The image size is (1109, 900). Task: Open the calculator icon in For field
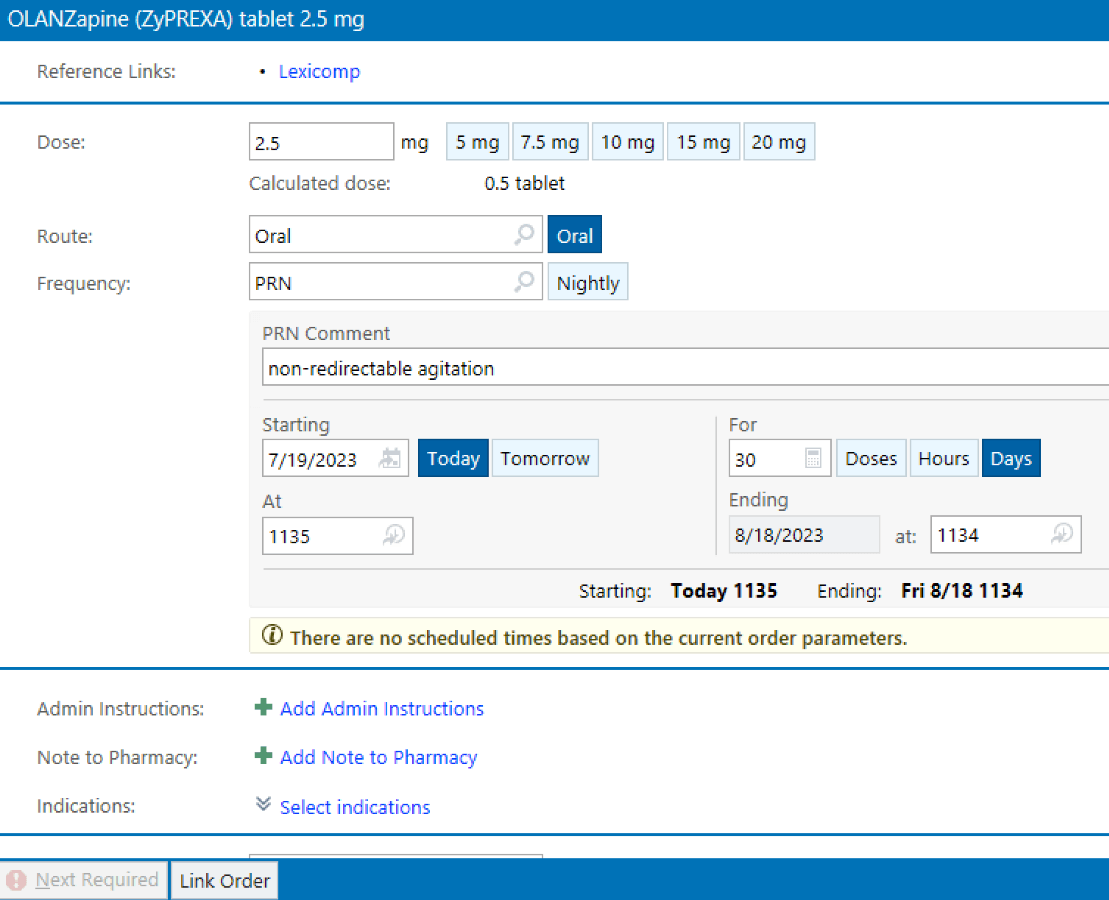[x=813, y=459]
